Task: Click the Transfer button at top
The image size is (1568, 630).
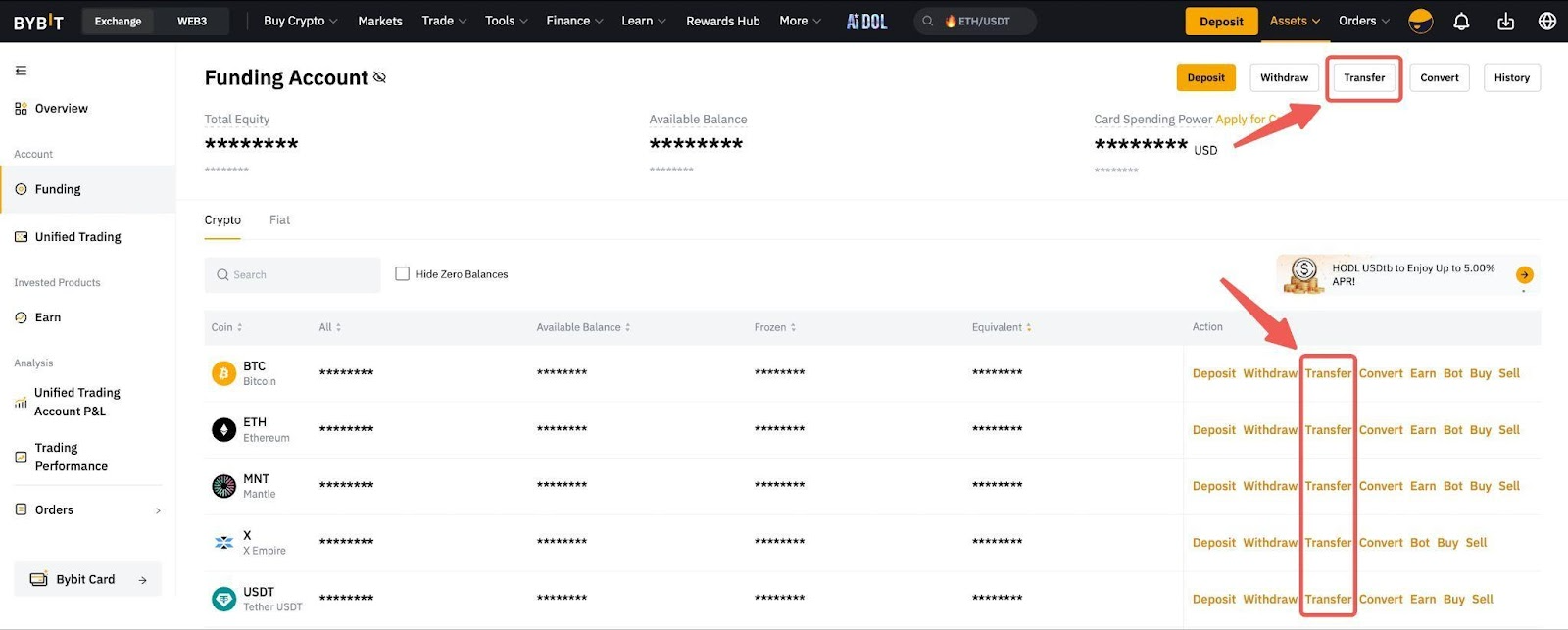Action: 1364,78
